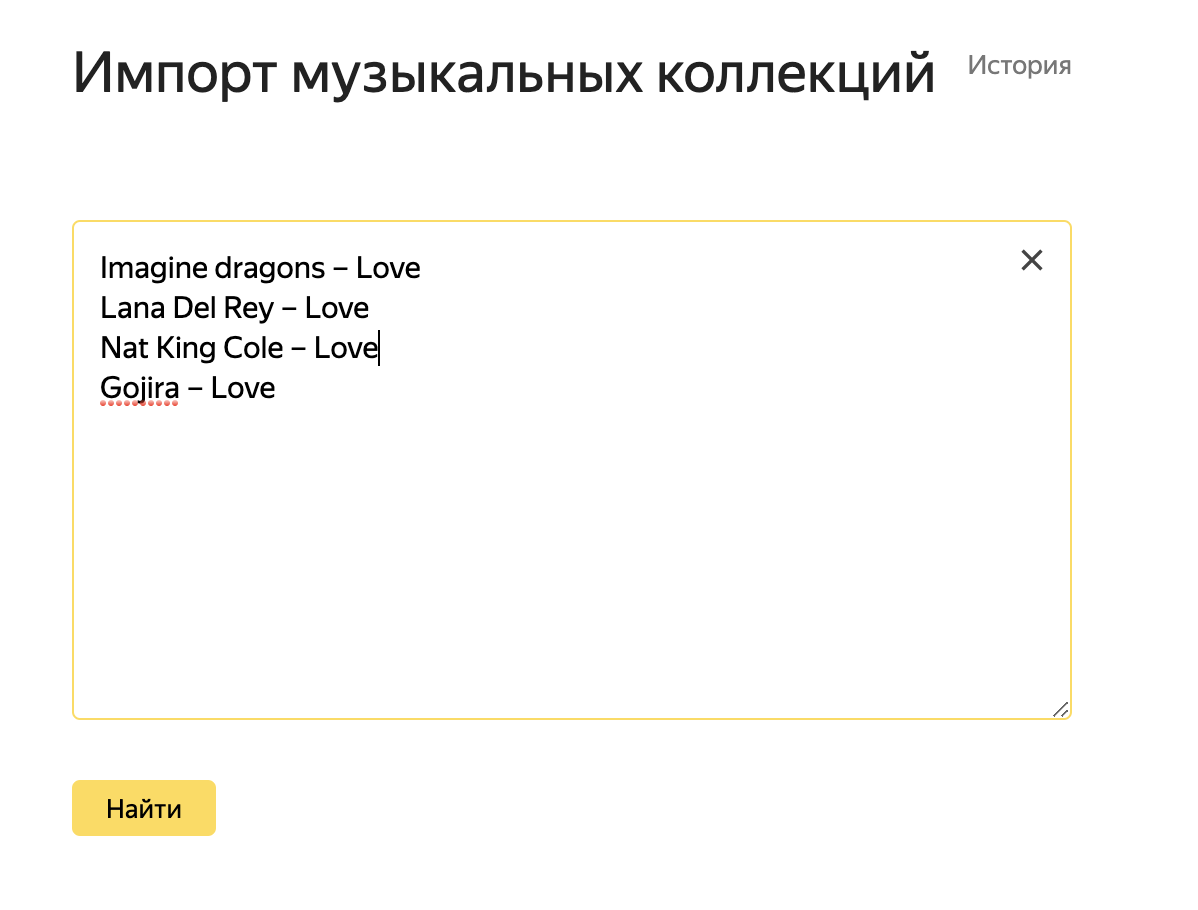Click the text area resize handle
This screenshot has width=1198, height=910.
[x=1060, y=709]
